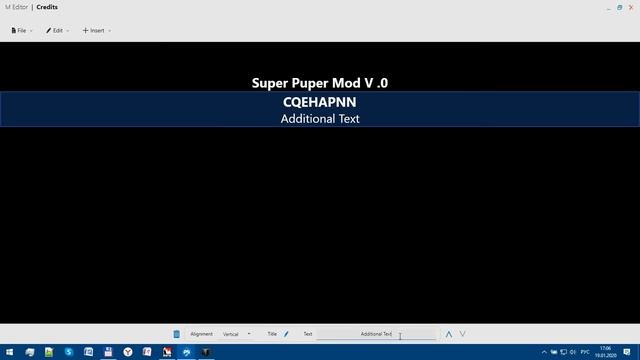The height and width of the screenshot is (360, 640).
Task: Open Skype from the taskbar
Action: 68,352
